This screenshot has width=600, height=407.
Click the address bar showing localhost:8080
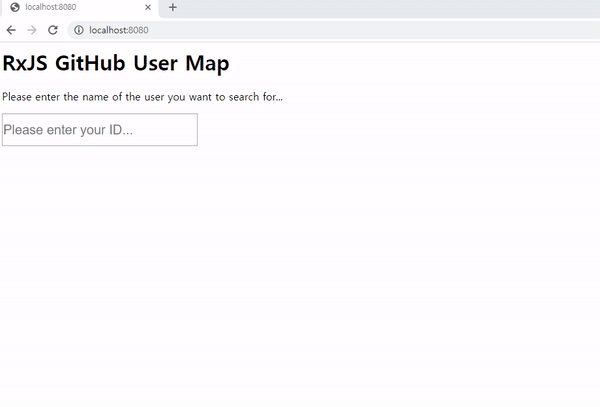333,30
